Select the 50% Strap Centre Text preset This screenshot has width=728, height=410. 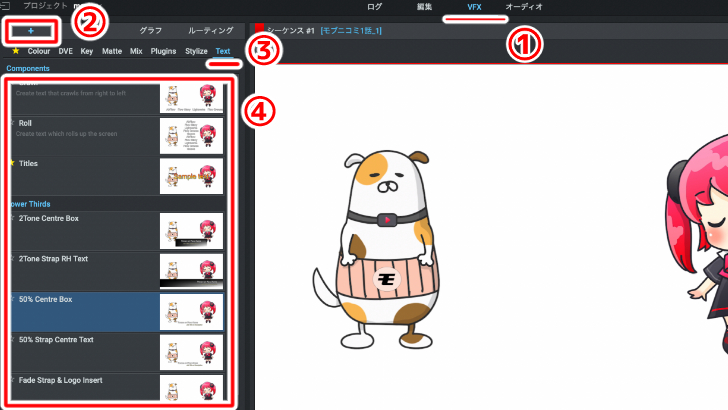click(118, 352)
